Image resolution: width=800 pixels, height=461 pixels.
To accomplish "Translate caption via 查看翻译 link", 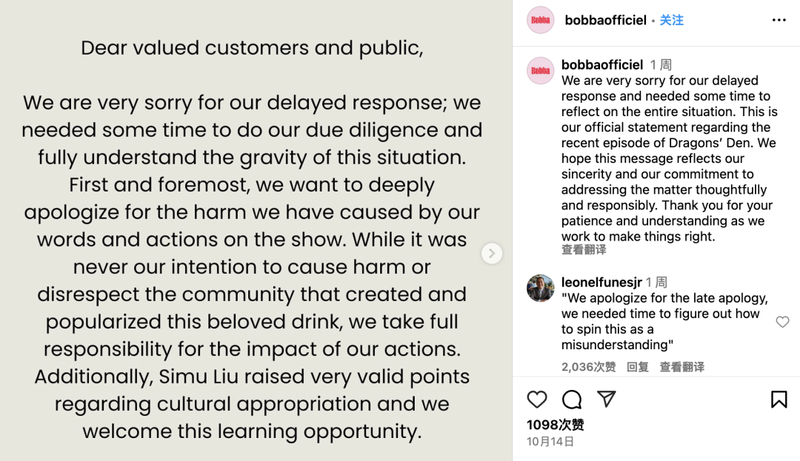I will point(584,249).
